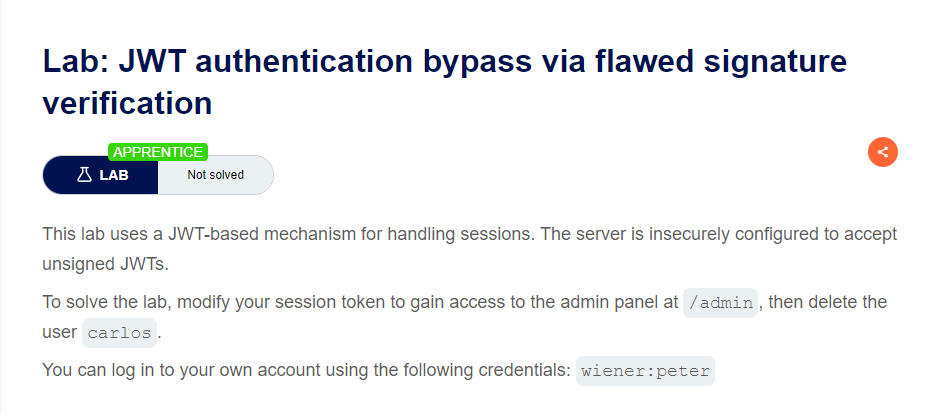Image resolution: width=940 pixels, height=414 pixels.
Task: Click the word verification in the title
Action: 127,103
